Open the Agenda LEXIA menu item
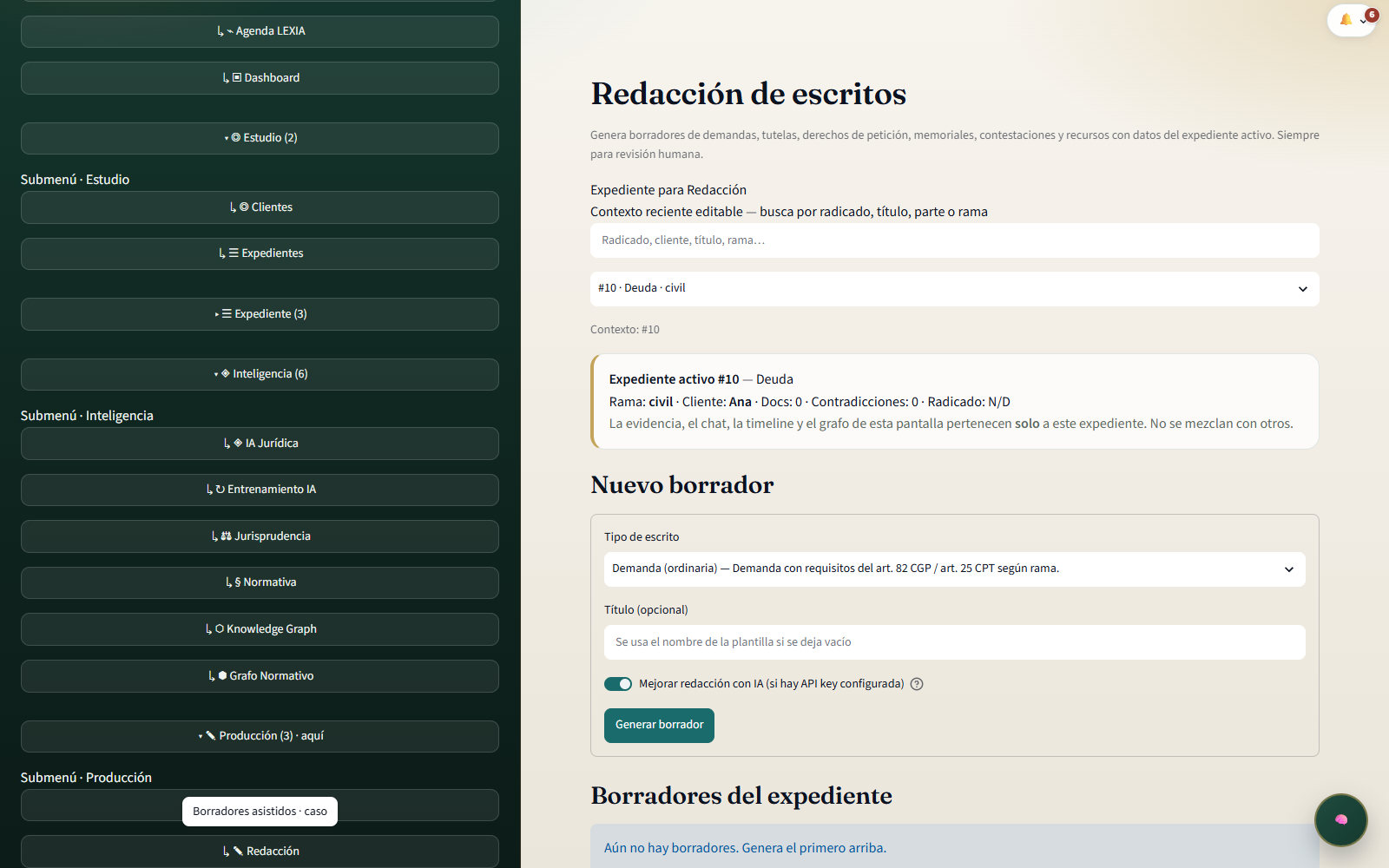 pyautogui.click(x=260, y=31)
